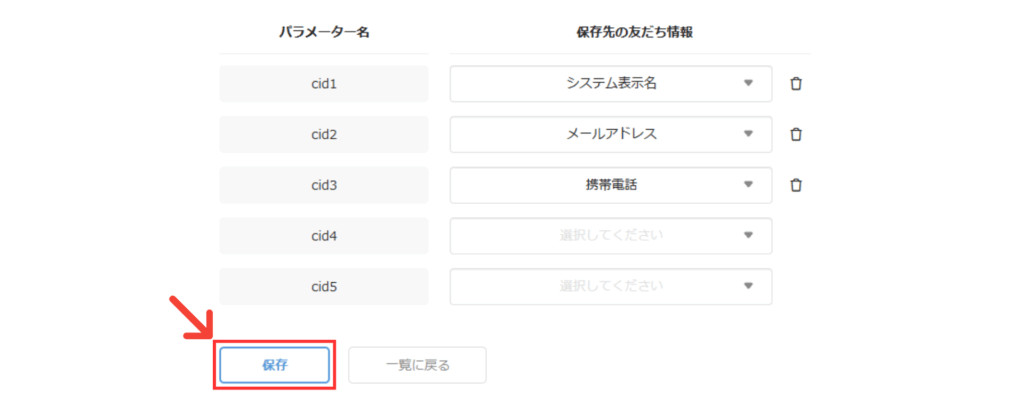1024x406 pixels.
Task: Remove the cid3 携帯電話 row
Action: tap(796, 185)
